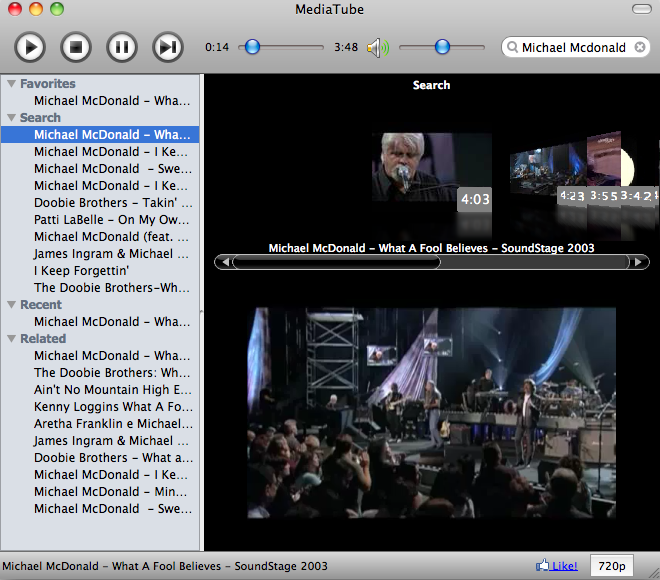Image resolution: width=660 pixels, height=580 pixels.
Task: Click the total time 3:48
Action: [346, 47]
